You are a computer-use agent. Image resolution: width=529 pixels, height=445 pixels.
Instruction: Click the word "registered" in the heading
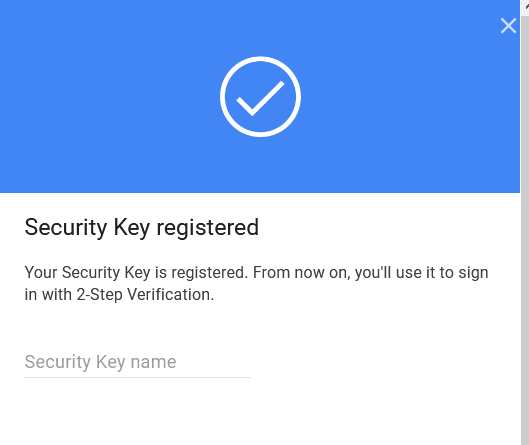click(208, 228)
